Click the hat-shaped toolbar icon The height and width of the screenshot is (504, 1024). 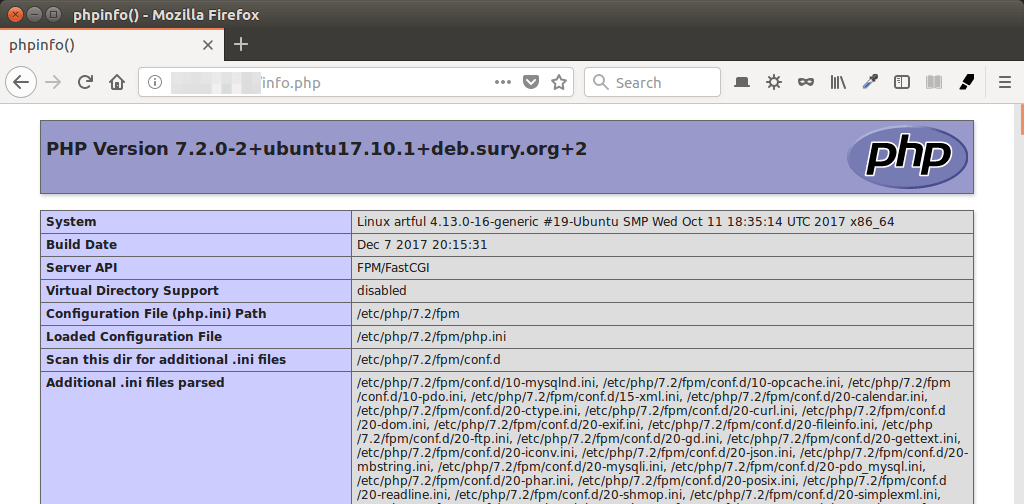[742, 82]
